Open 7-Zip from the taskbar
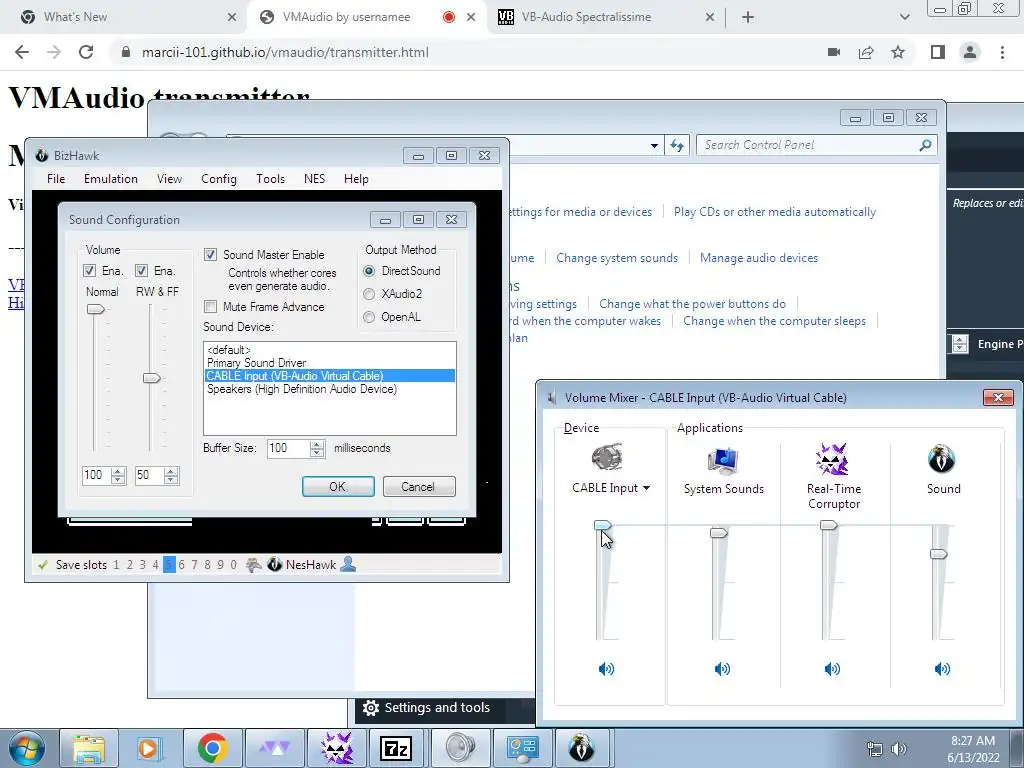The width and height of the screenshot is (1024, 768). (396, 748)
